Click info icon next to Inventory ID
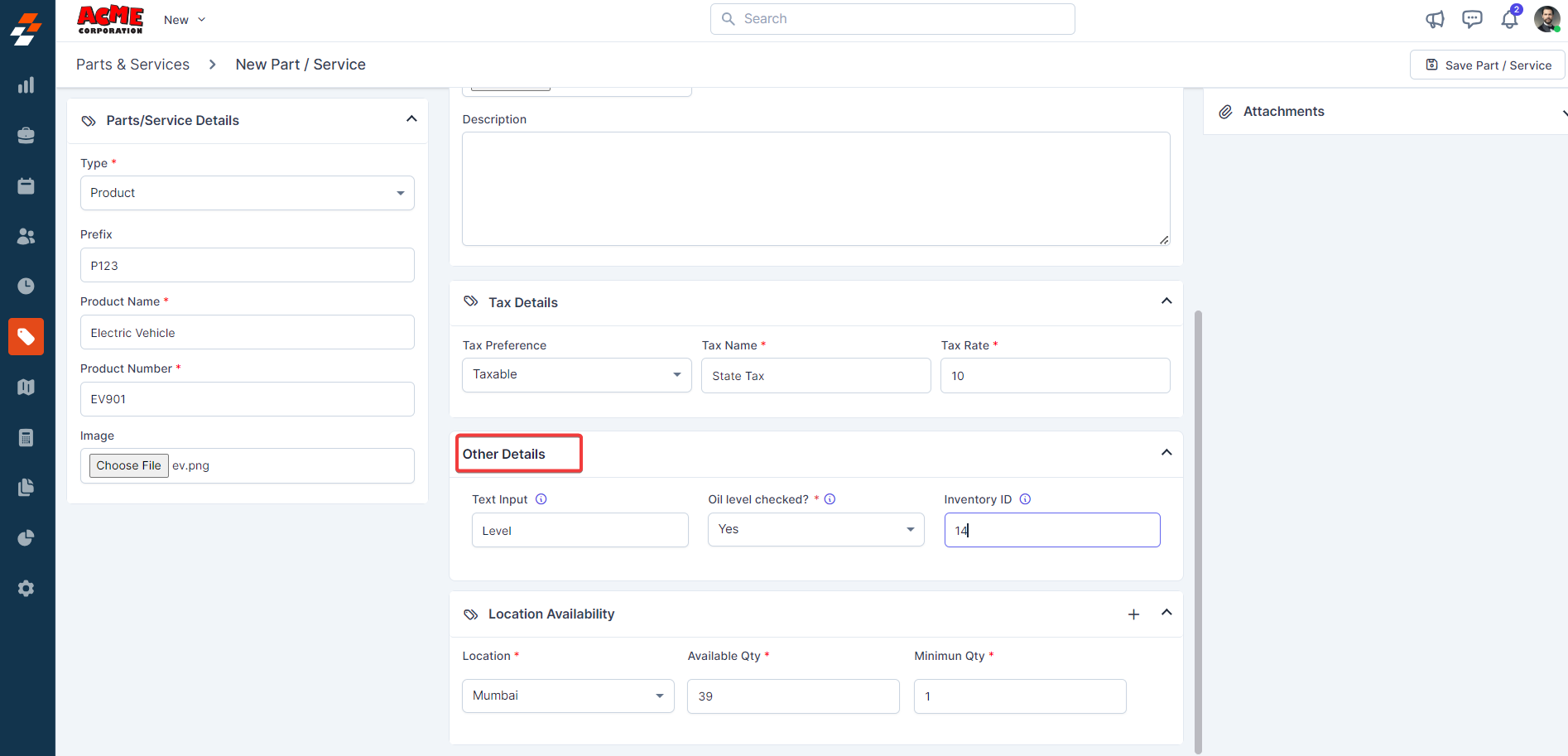 [x=1025, y=499]
